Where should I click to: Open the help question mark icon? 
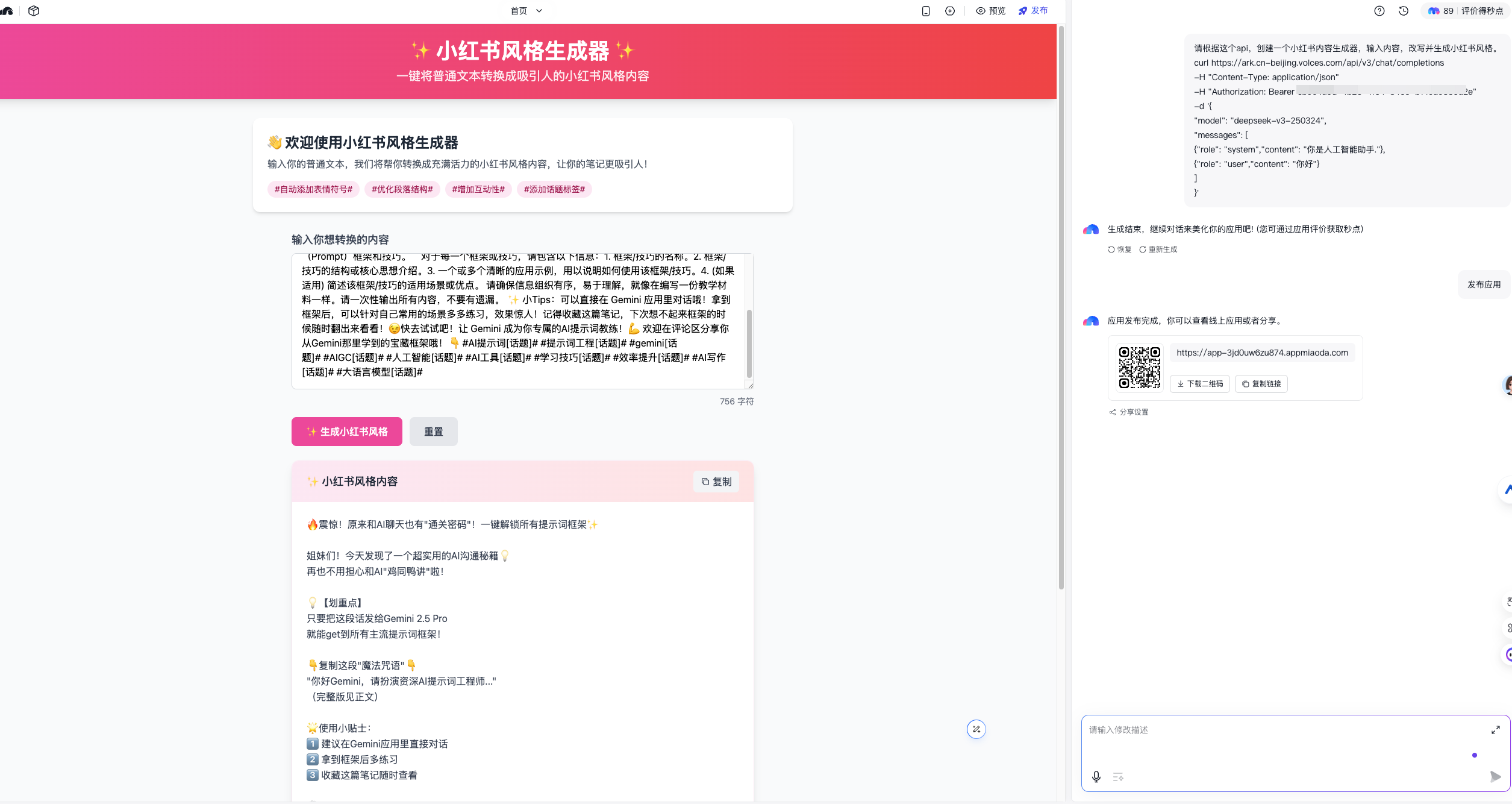coord(1379,11)
